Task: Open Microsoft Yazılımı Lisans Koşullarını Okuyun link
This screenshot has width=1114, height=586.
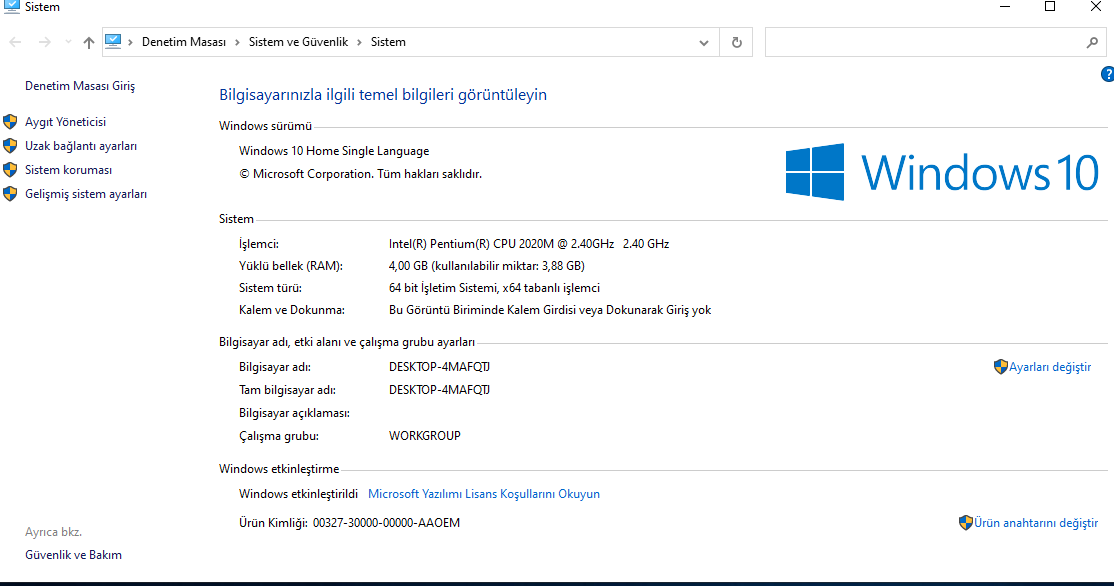Action: [x=484, y=494]
